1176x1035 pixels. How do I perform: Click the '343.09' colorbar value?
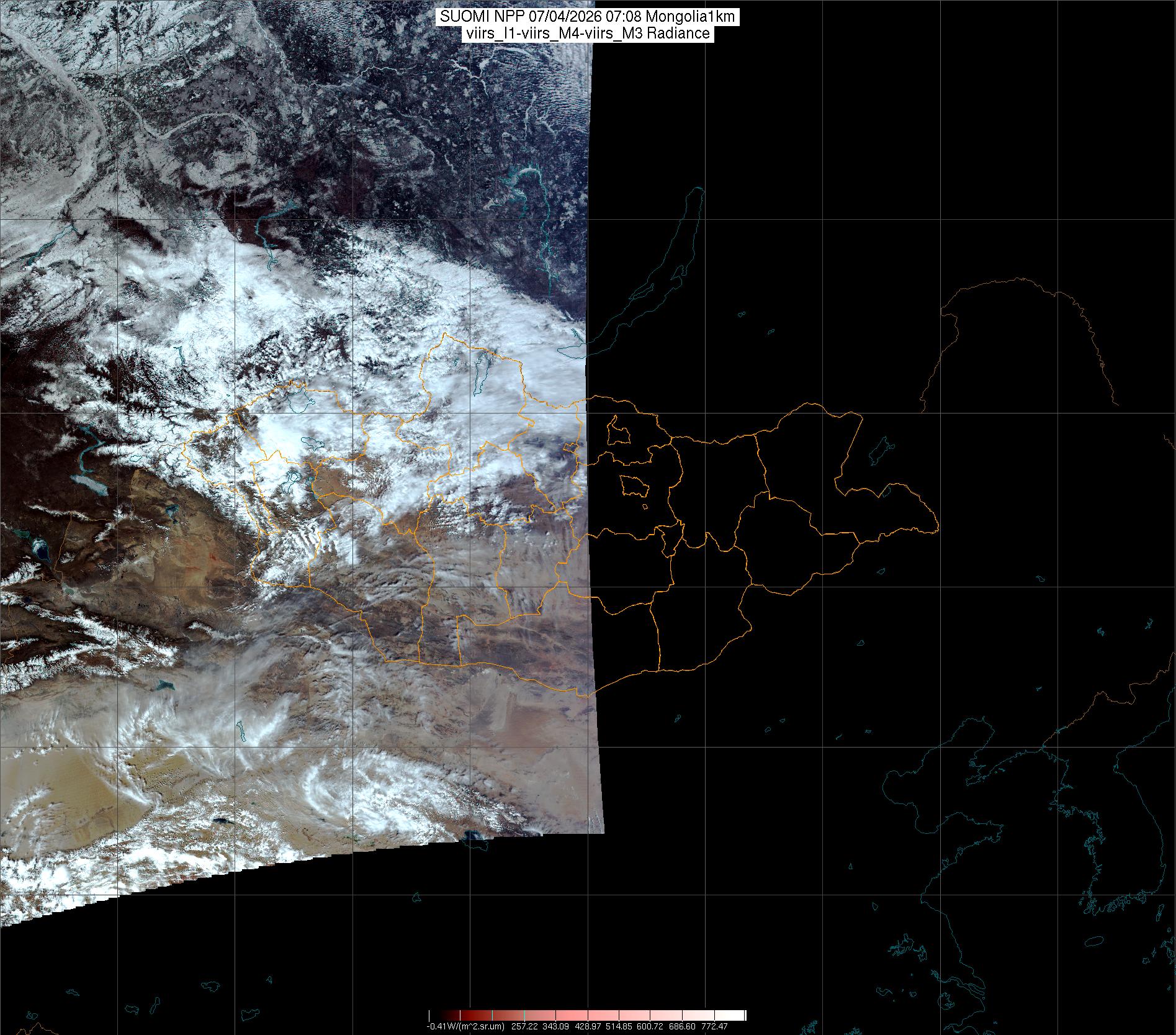tap(557, 1026)
